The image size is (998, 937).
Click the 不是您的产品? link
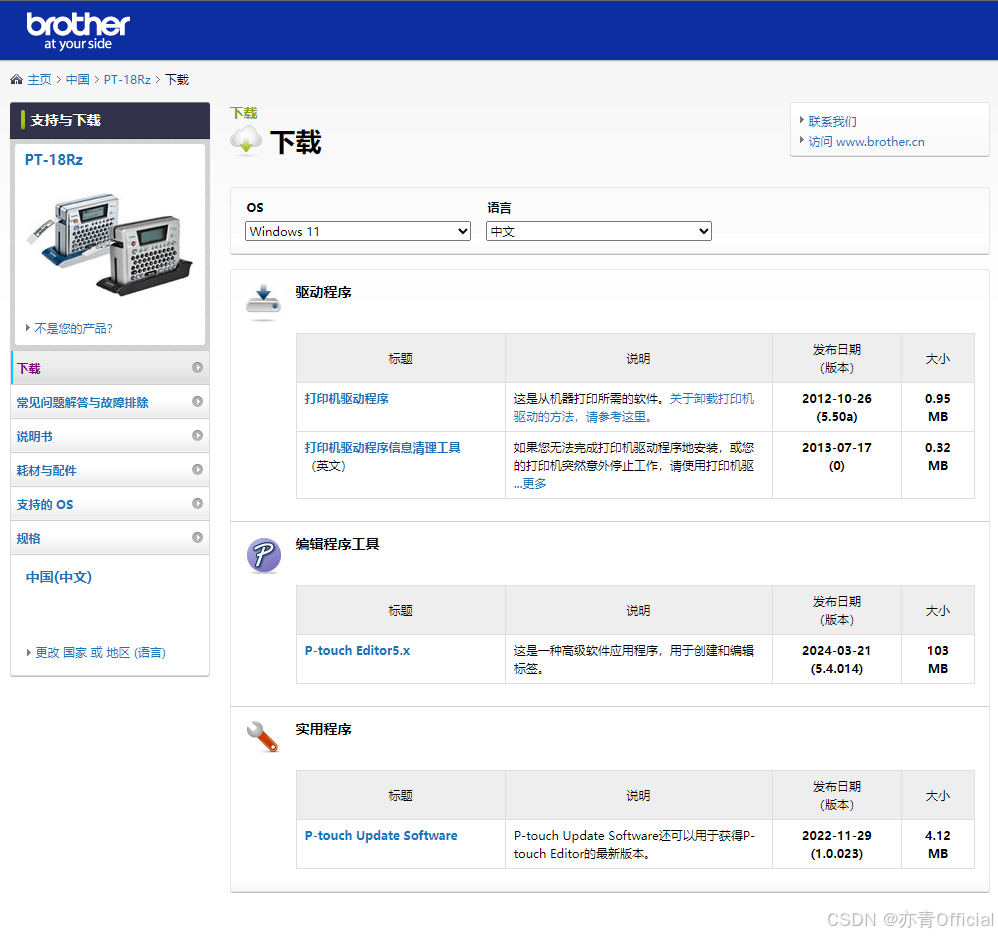coord(73,328)
